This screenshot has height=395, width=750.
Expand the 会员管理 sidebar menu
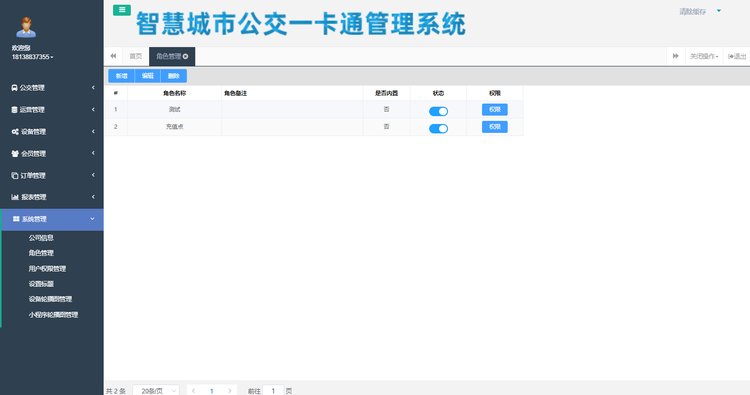[52, 154]
